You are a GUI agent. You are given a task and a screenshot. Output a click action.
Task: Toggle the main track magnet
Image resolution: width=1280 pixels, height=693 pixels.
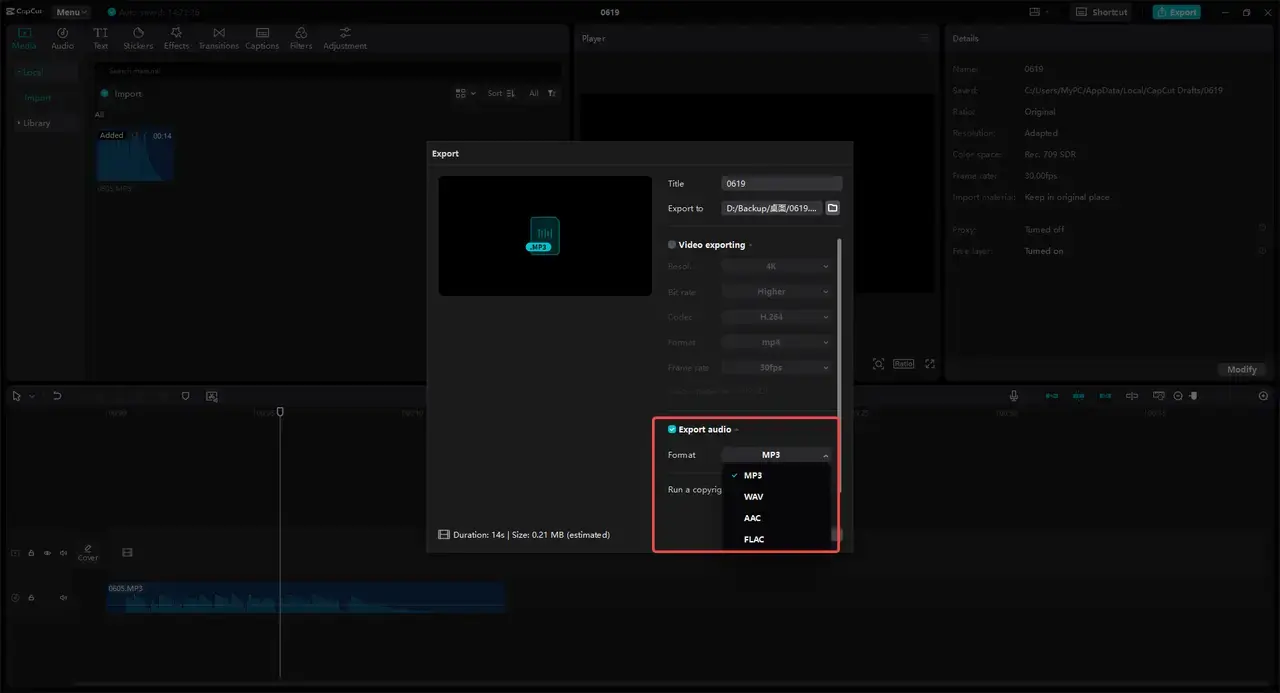1051,396
